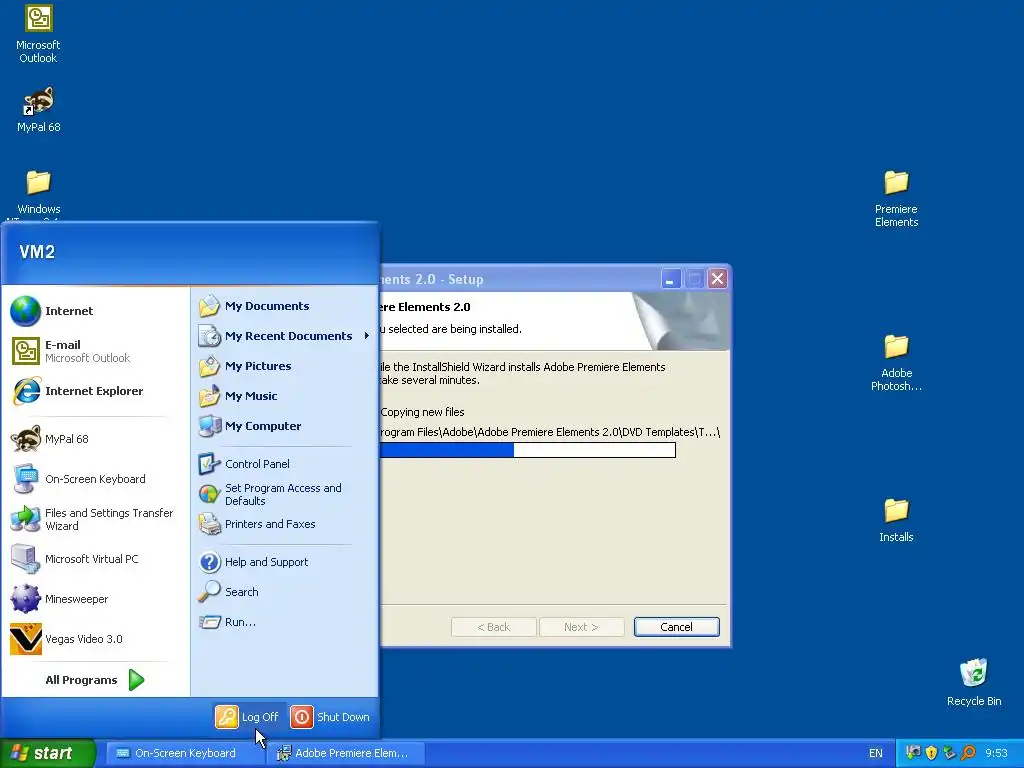Click the magnifier tray icon beside the clock
Screen dimensions: 1024x768
pos(968,753)
